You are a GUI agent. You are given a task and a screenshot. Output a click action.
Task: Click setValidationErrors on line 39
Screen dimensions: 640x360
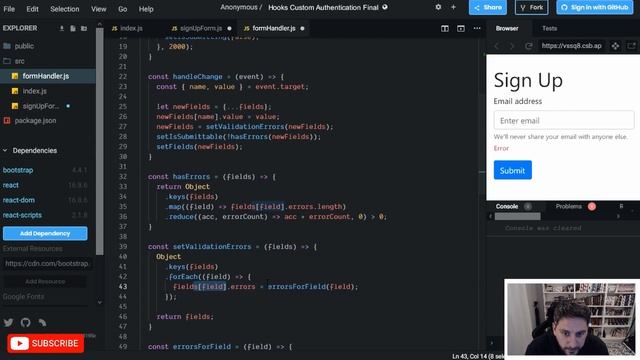(212, 247)
